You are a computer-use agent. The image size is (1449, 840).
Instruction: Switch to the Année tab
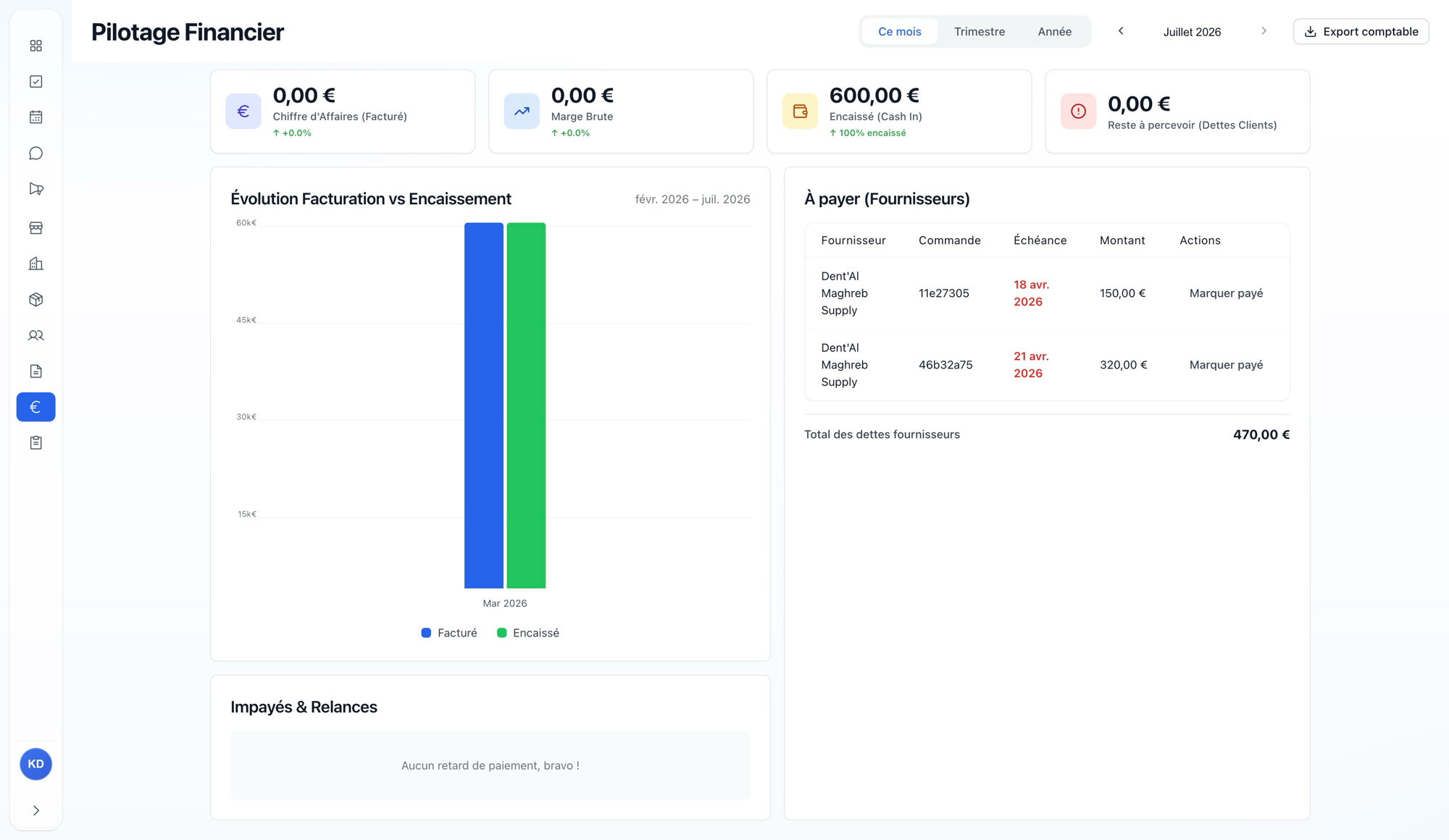pos(1054,31)
